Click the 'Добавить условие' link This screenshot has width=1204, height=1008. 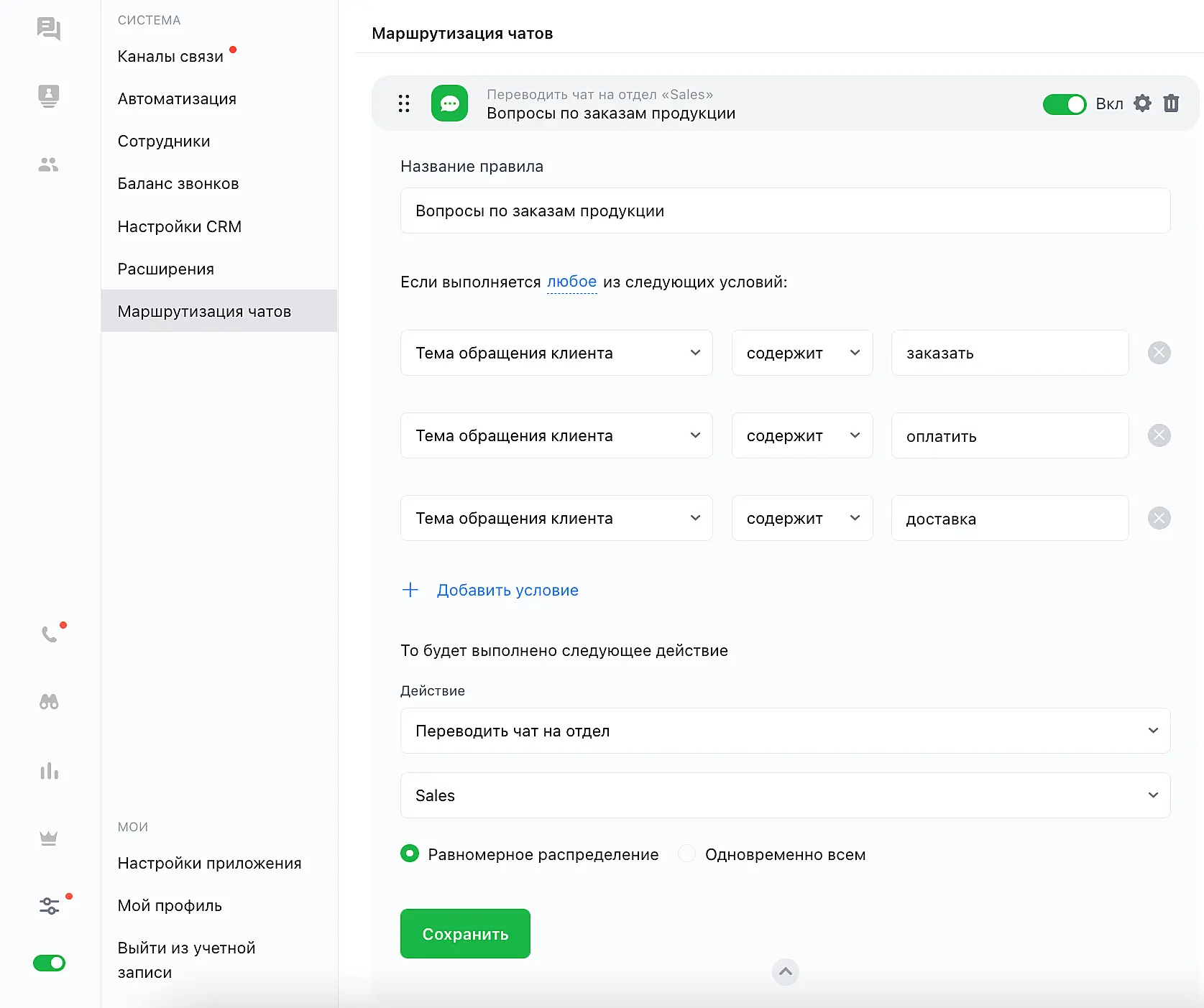tap(507, 590)
